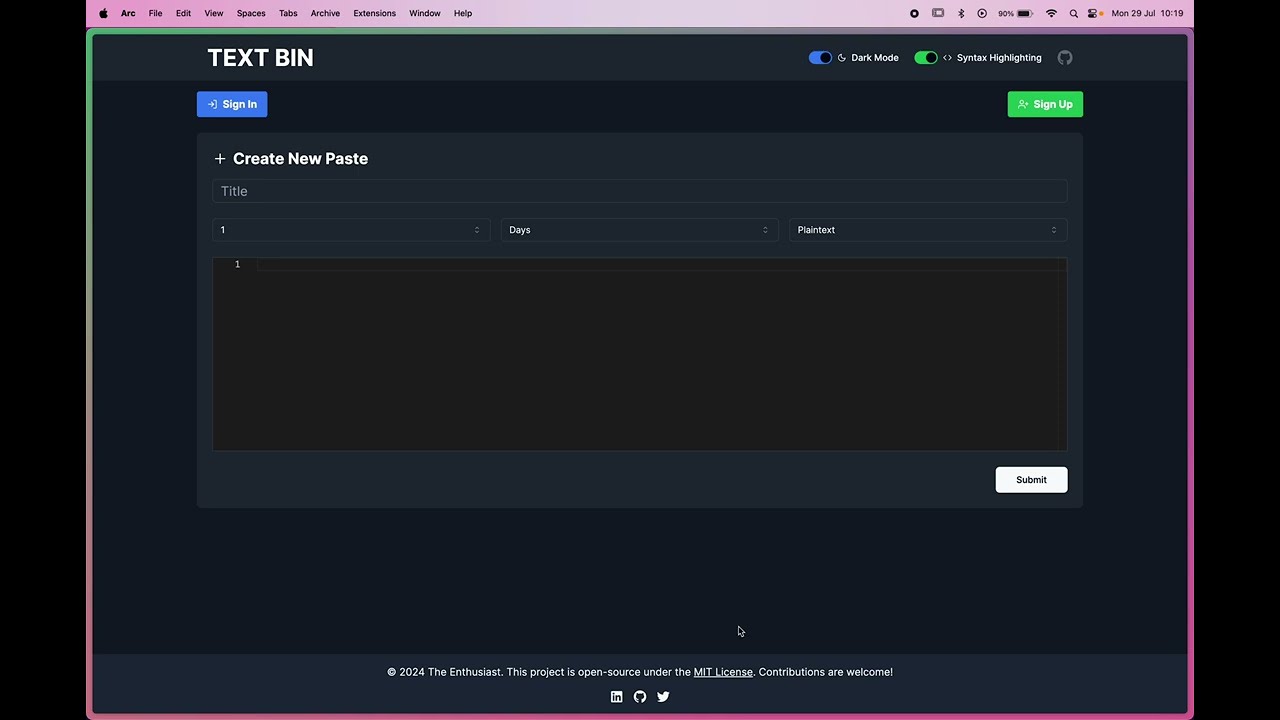Open the Bluetooth menu bar icon
Screen dimensions: 1280x720
(961, 13)
